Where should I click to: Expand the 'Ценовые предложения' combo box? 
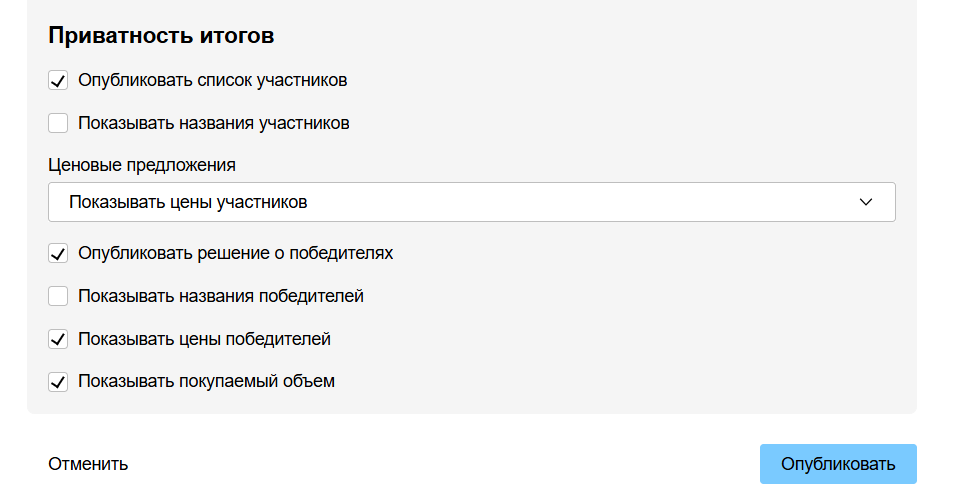pos(471,202)
